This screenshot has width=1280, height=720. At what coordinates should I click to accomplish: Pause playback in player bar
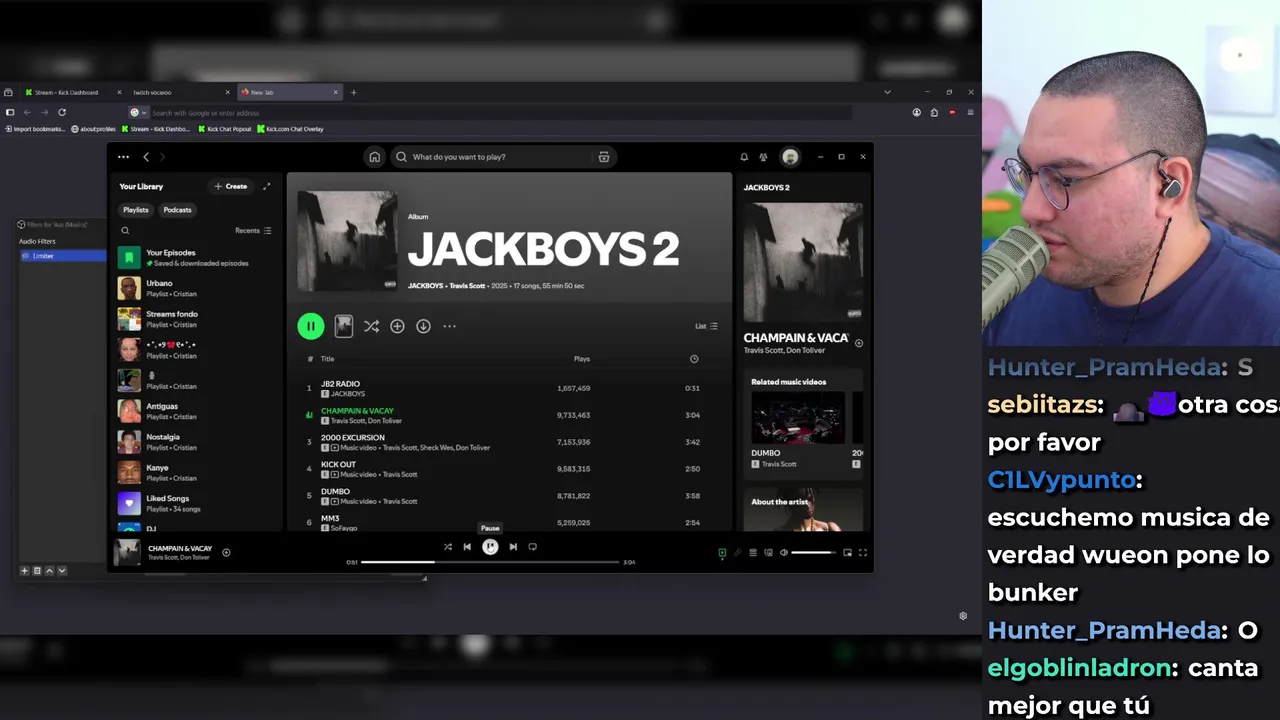tap(490, 547)
